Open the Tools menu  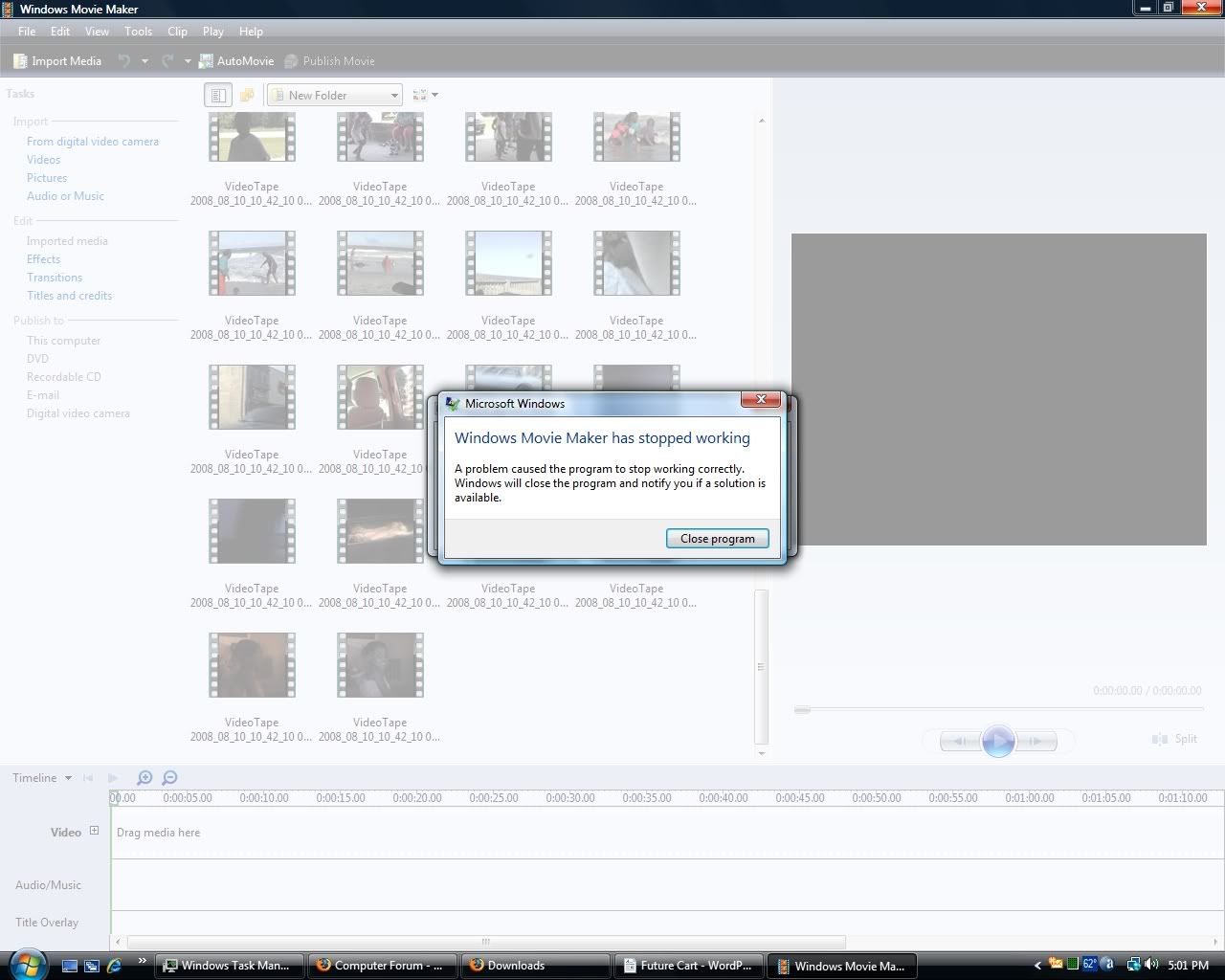tap(138, 32)
